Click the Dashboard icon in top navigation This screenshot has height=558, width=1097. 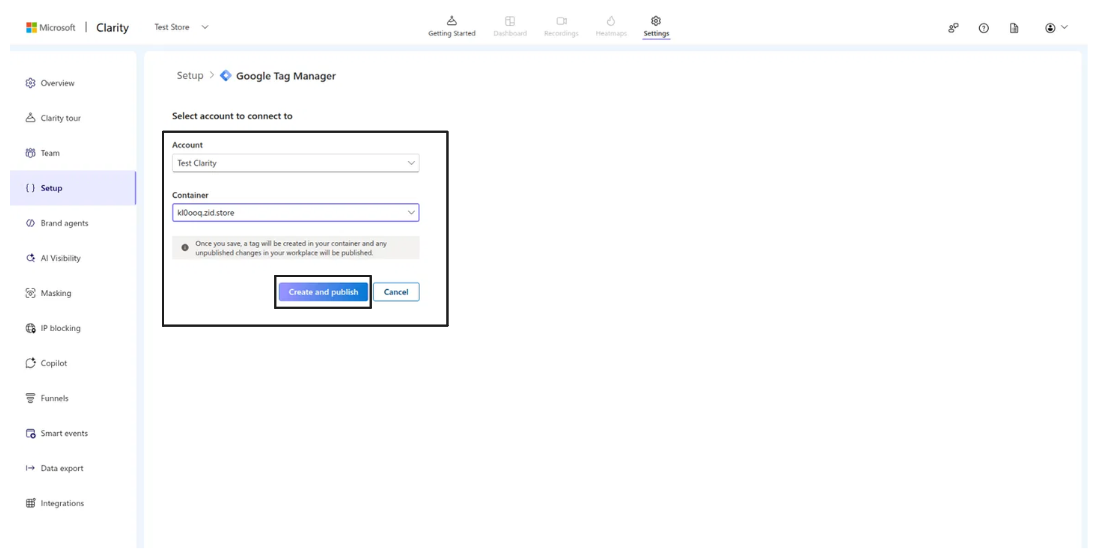click(x=510, y=21)
